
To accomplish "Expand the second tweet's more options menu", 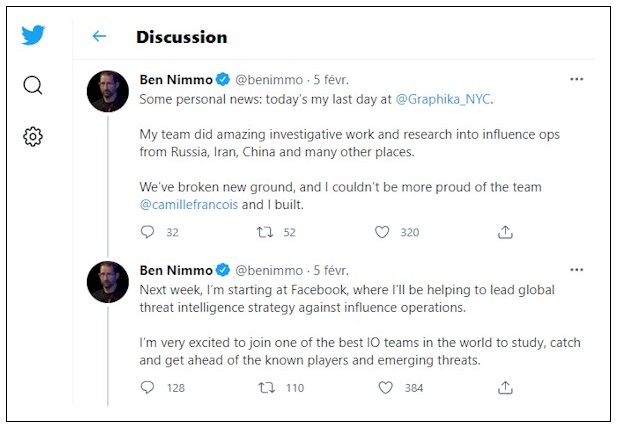I will tap(576, 270).
